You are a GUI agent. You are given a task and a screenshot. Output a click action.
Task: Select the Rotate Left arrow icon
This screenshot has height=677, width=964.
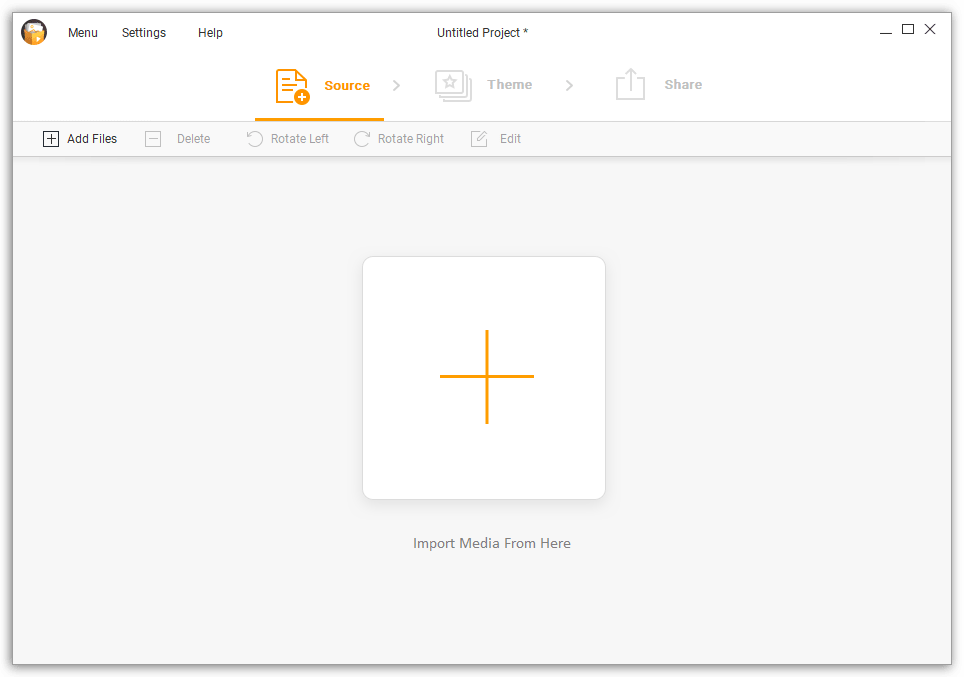coord(255,139)
